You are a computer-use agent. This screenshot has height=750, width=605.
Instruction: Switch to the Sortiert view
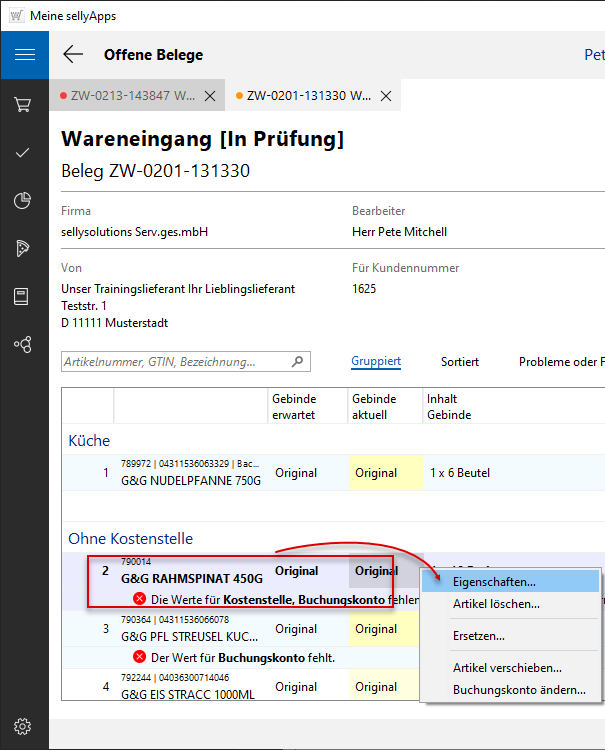coord(459,362)
